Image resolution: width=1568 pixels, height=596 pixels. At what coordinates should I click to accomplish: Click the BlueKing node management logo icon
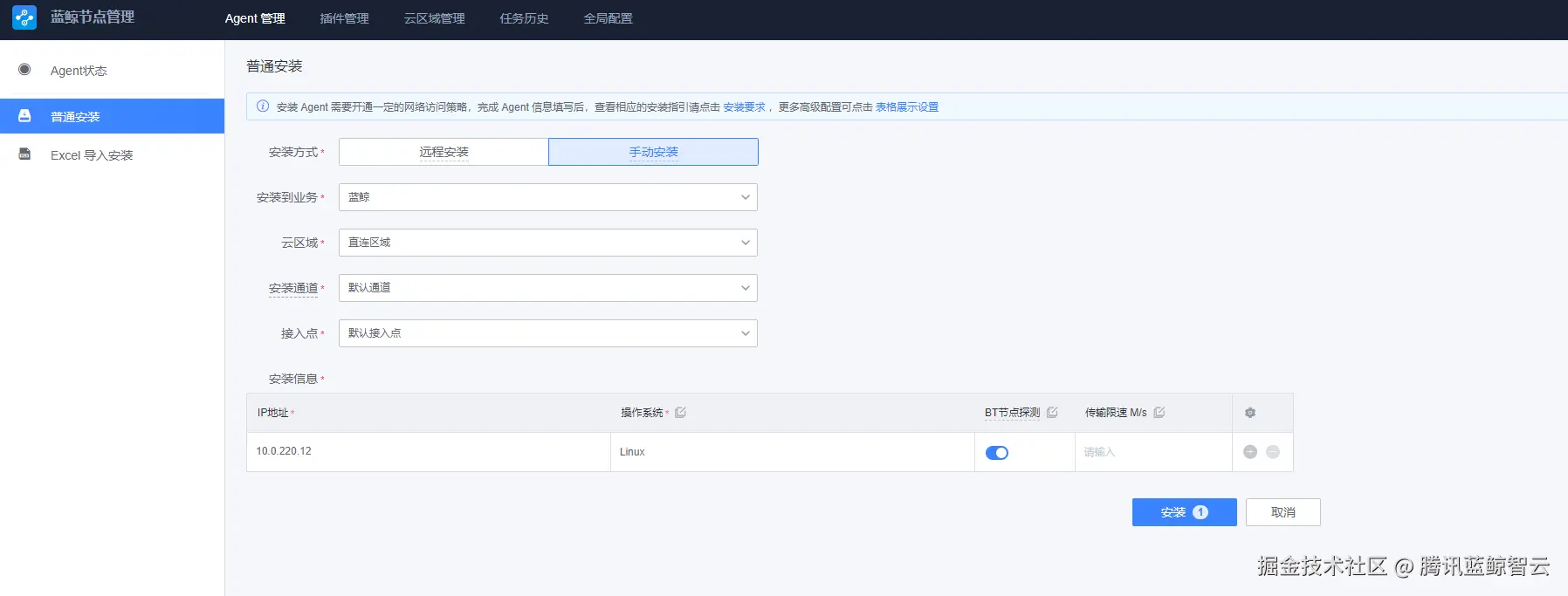pos(24,17)
